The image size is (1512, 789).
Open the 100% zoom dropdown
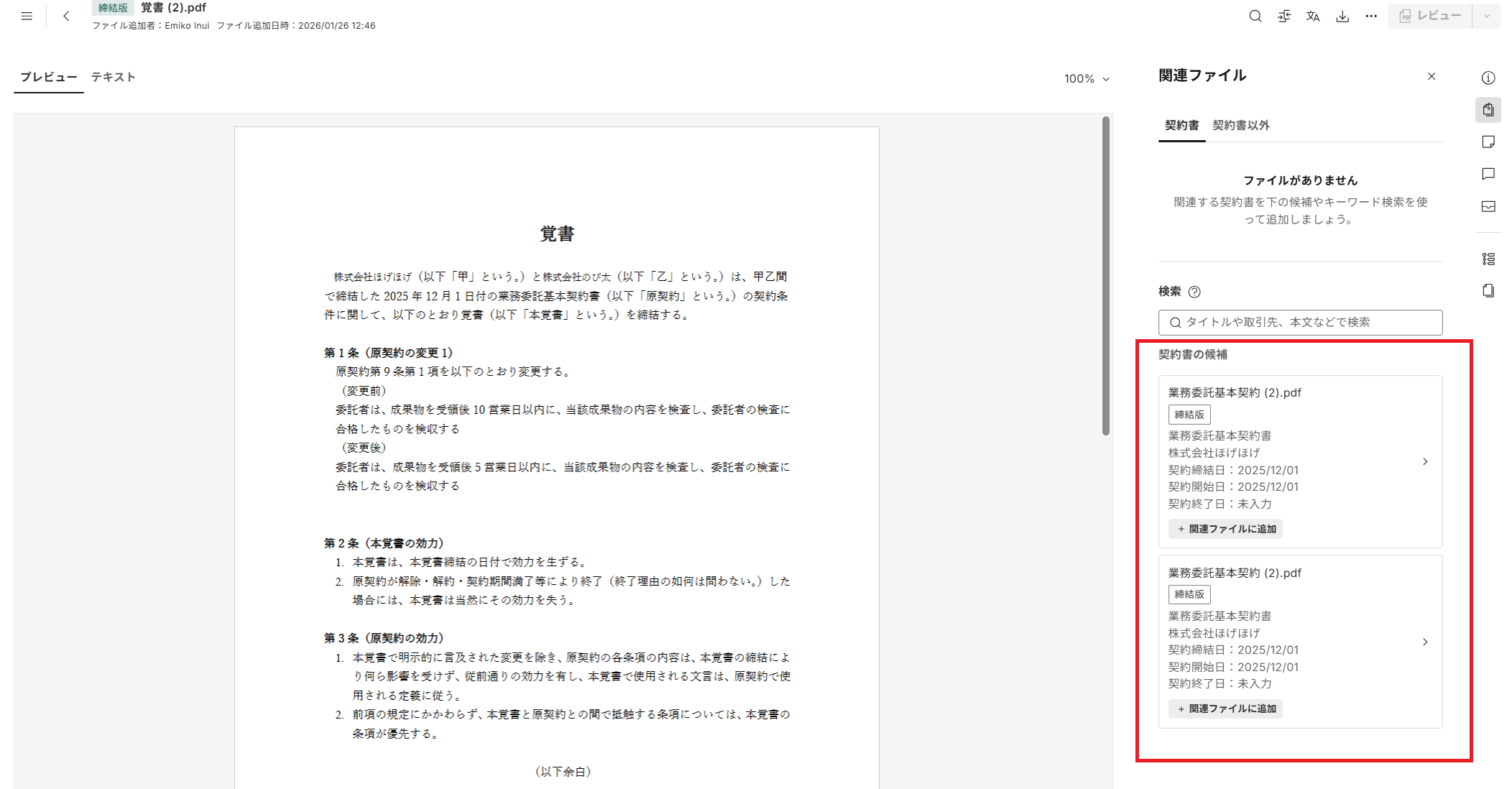(1087, 78)
